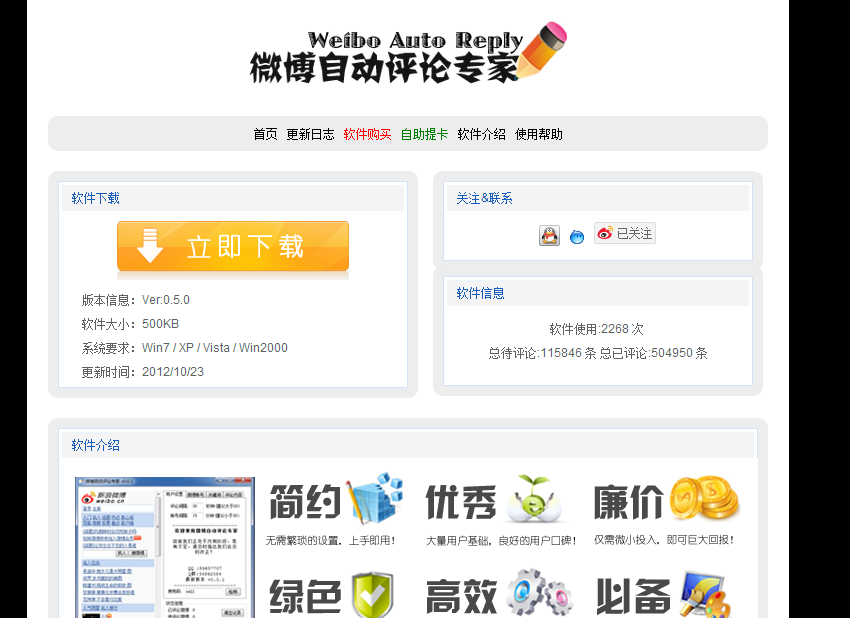Viewport: 850px width, 618px height.
Task: Open the software screenshot thumbnail
Action: coord(165,548)
